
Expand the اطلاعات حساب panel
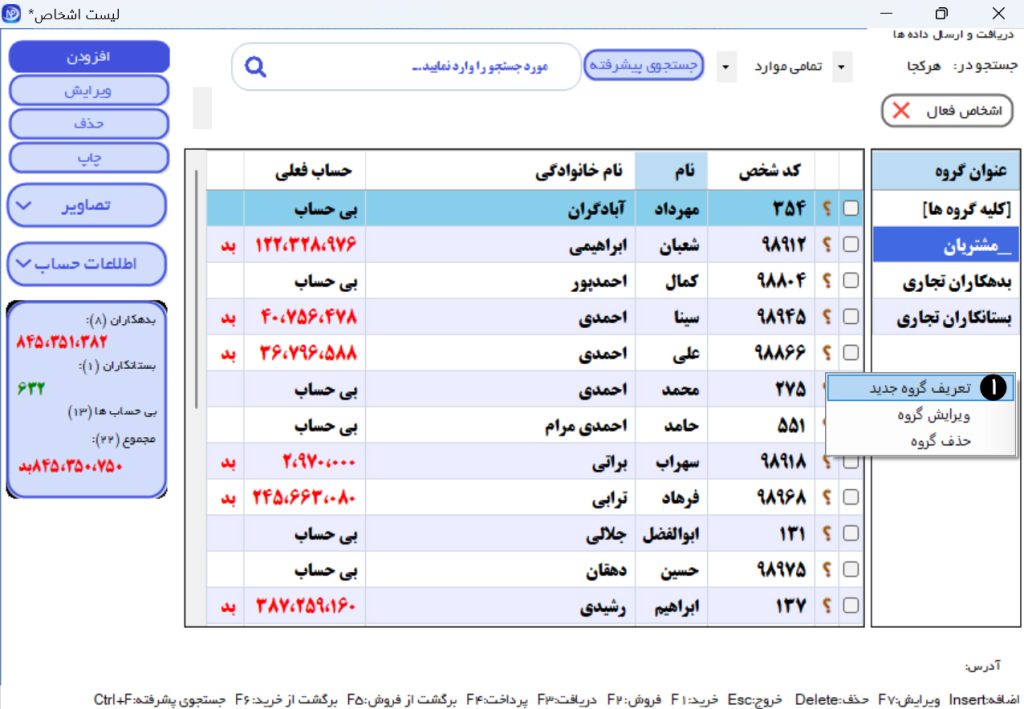click(x=87, y=264)
